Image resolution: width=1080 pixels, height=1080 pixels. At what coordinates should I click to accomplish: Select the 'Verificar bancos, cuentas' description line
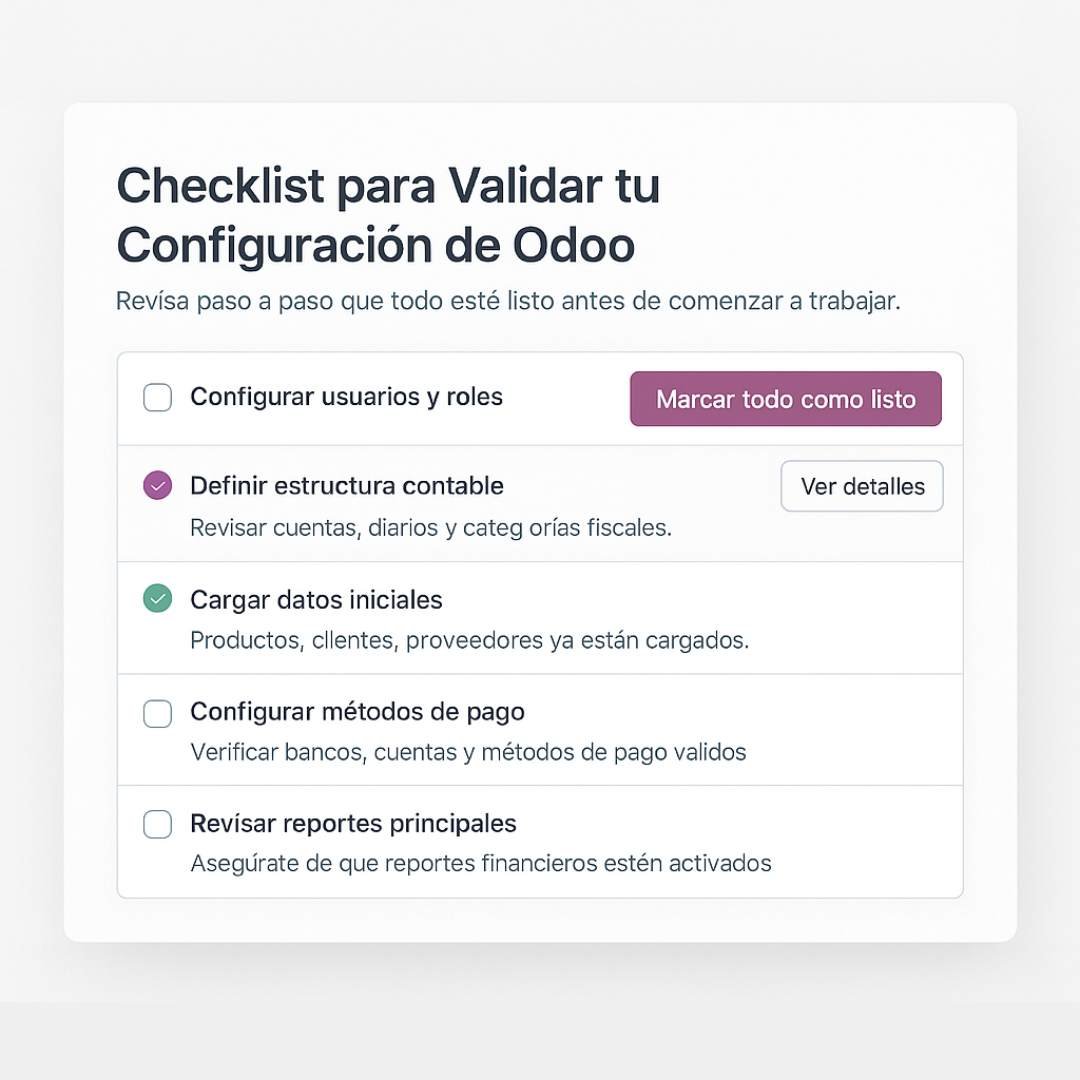point(468,752)
